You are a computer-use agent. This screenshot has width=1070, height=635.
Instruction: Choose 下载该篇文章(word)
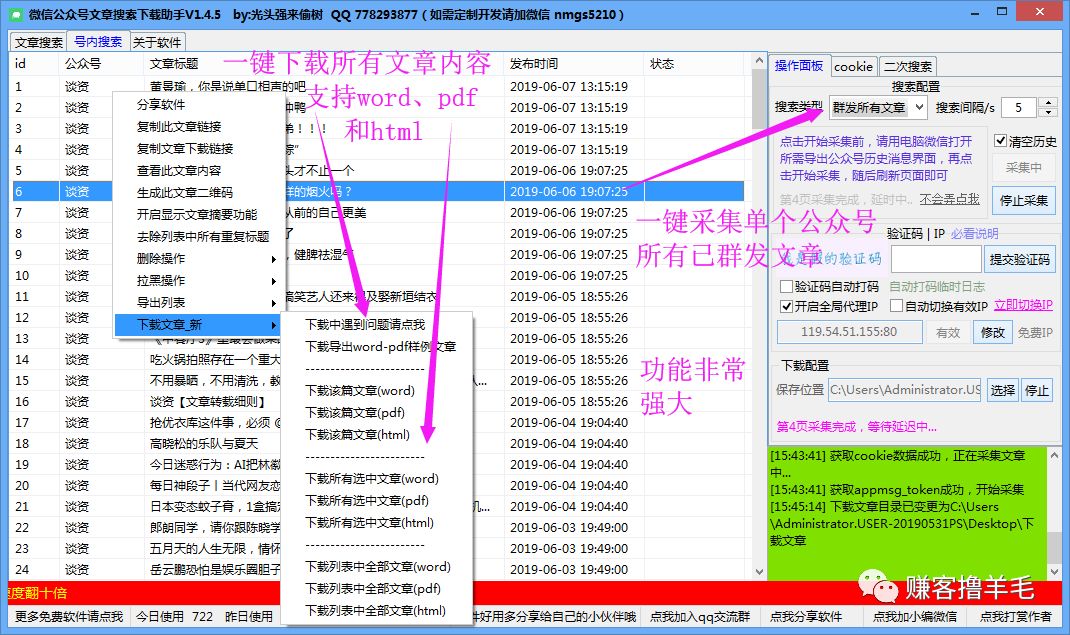pos(377,391)
